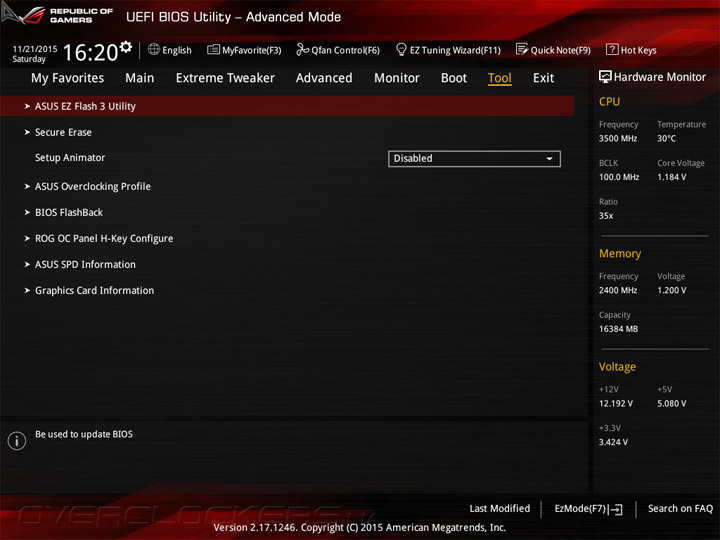Viewport: 720px width, 540px height.
Task: Click the memory capacity value 16384 MB
Action: pos(619,329)
